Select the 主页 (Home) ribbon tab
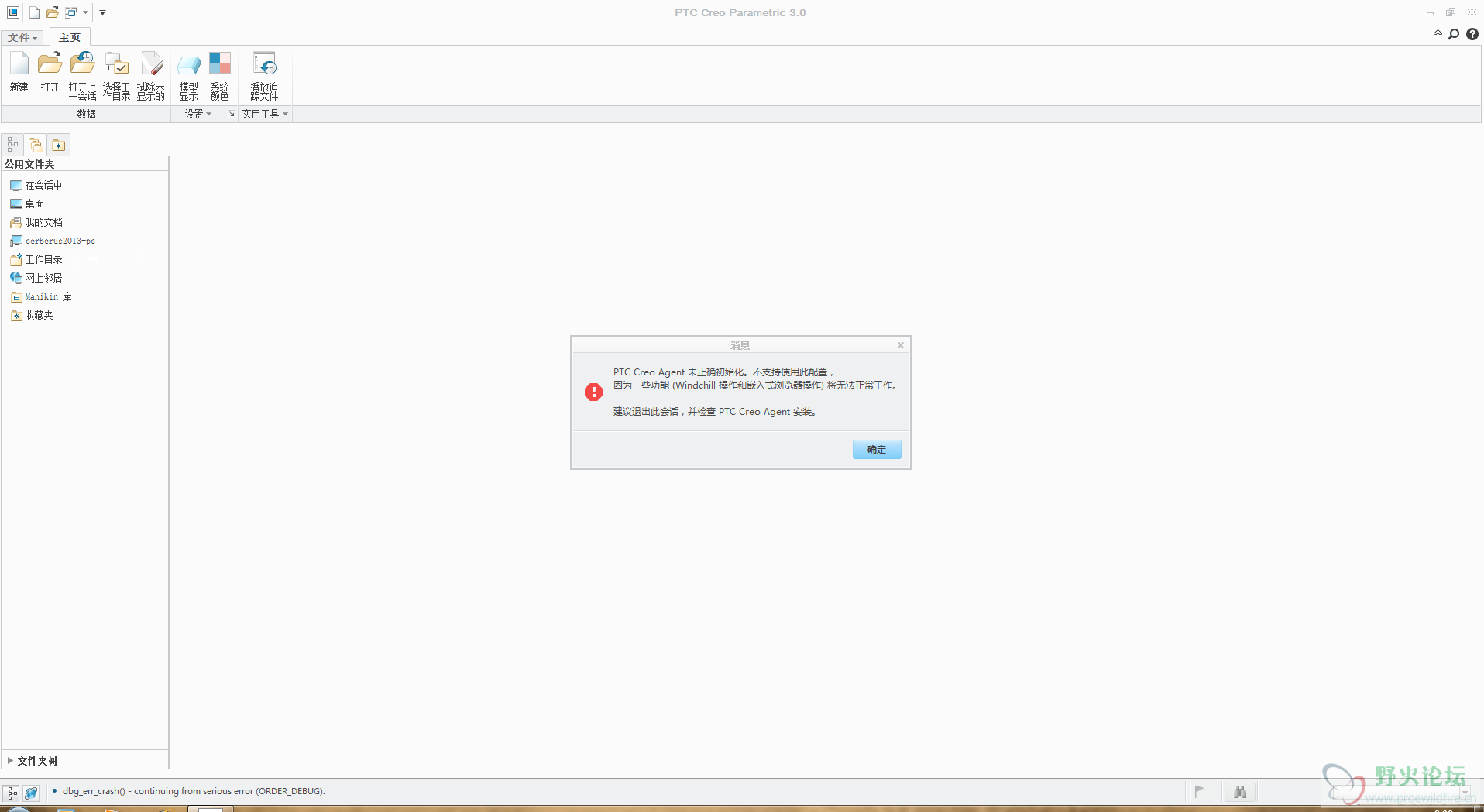The image size is (1484, 812). (x=70, y=37)
